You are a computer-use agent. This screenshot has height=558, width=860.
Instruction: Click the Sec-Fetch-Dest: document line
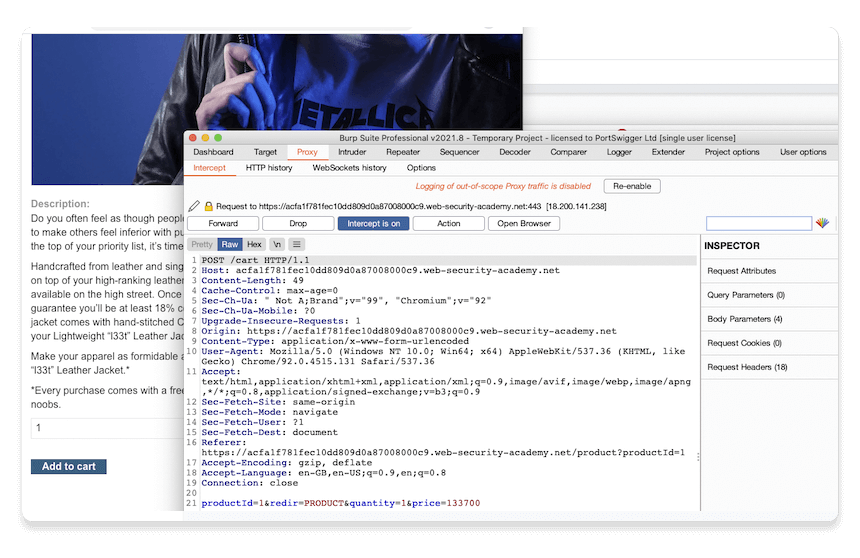click(269, 432)
